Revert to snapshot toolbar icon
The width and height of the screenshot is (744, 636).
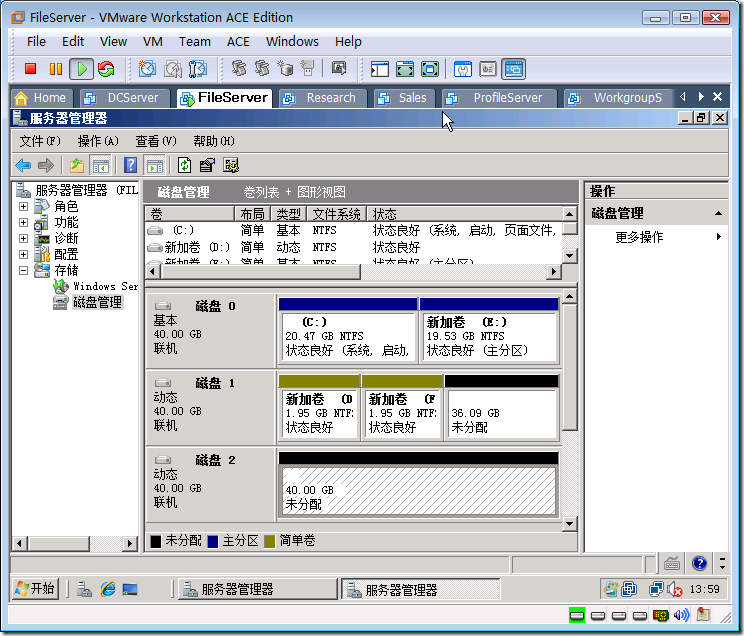pyautogui.click(x=173, y=69)
